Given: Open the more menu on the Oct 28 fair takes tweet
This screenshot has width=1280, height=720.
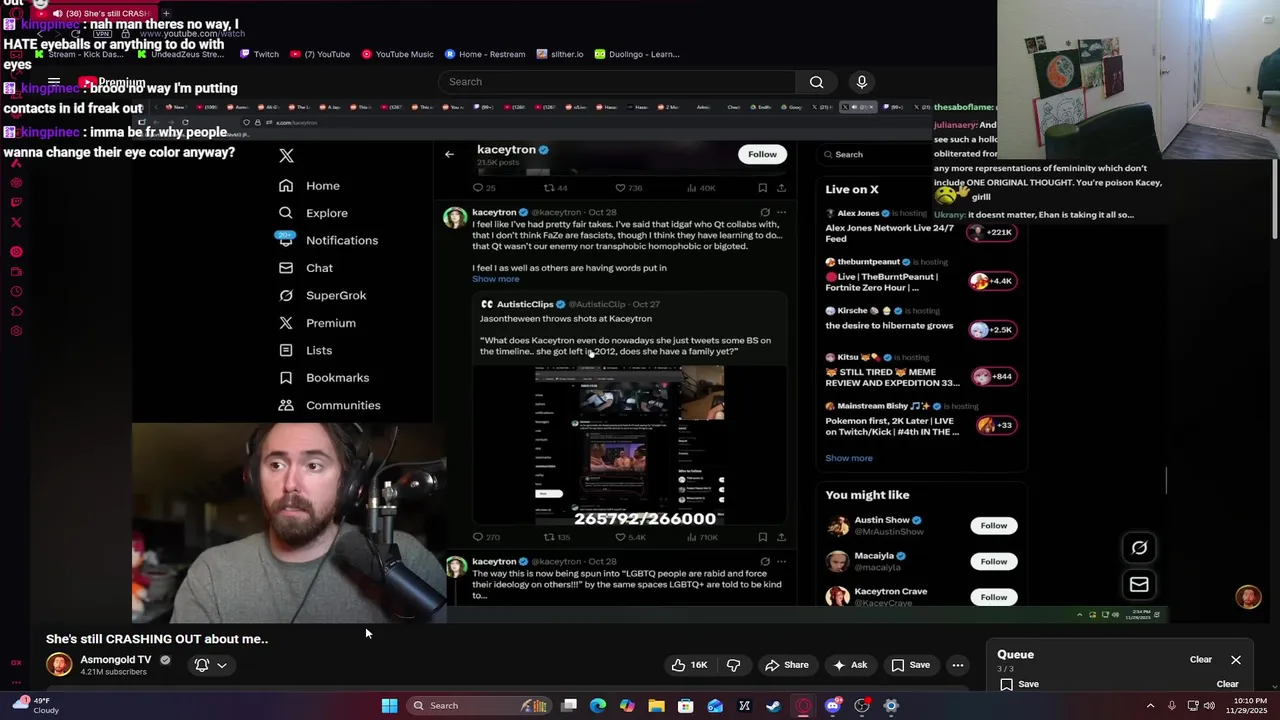Looking at the screenshot, I should 781,212.
